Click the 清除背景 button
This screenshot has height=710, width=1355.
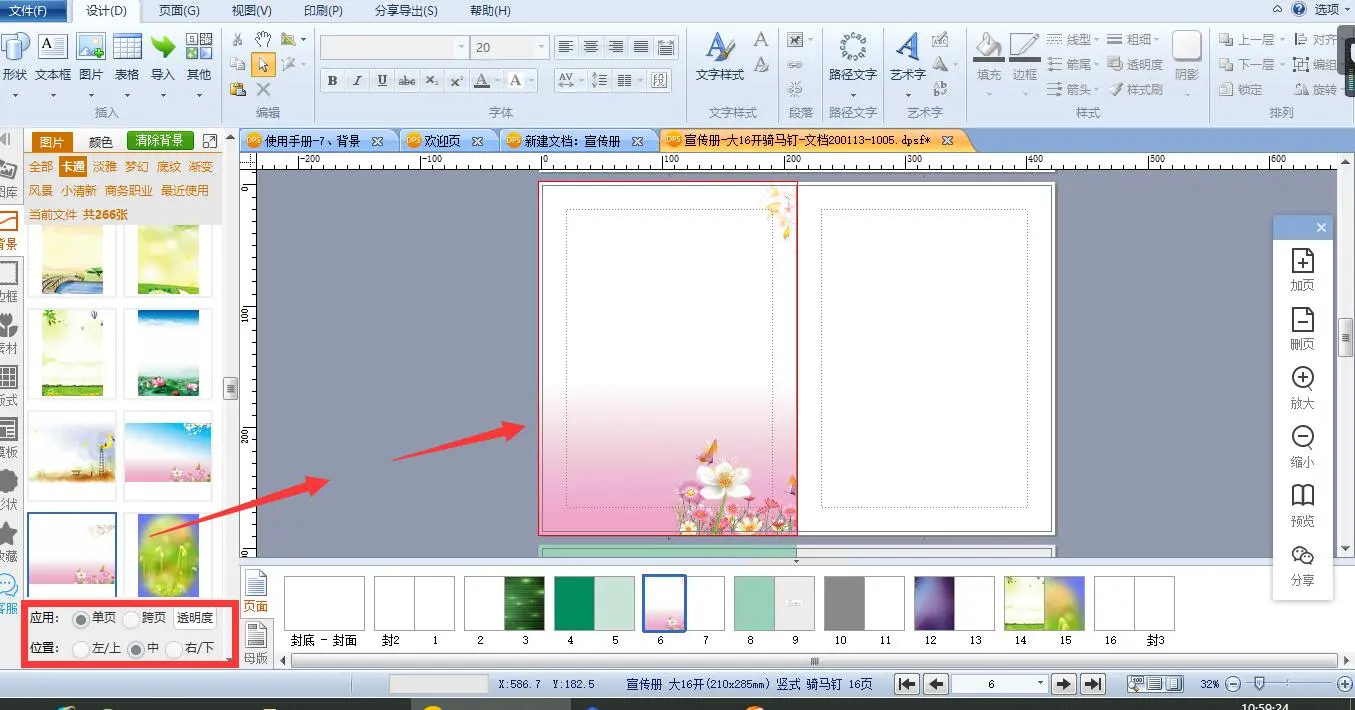159,141
